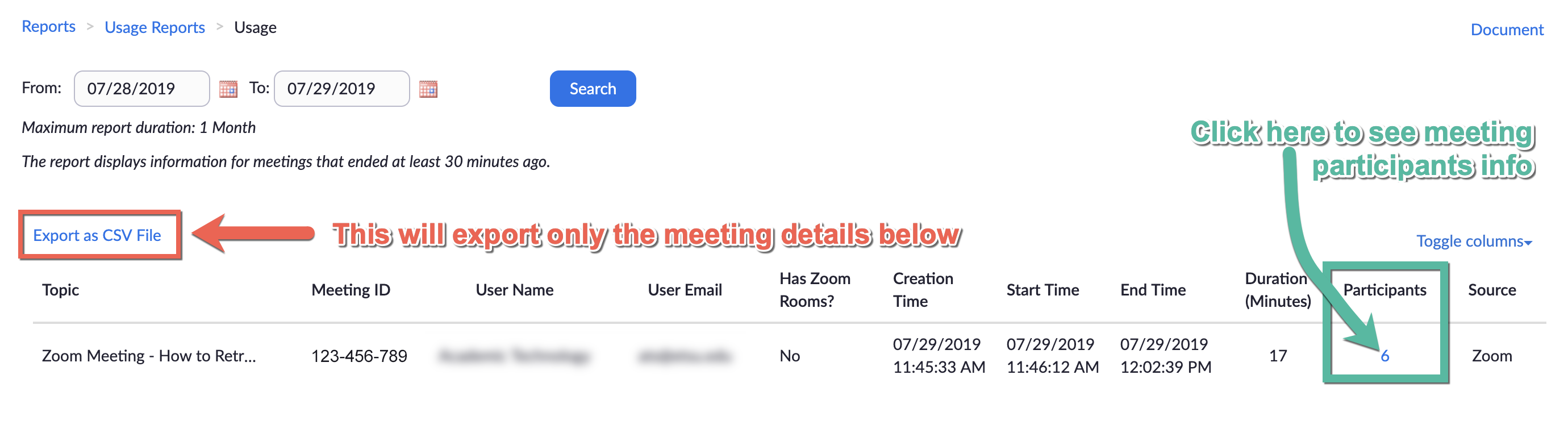Click the To date input field

pos(341,89)
